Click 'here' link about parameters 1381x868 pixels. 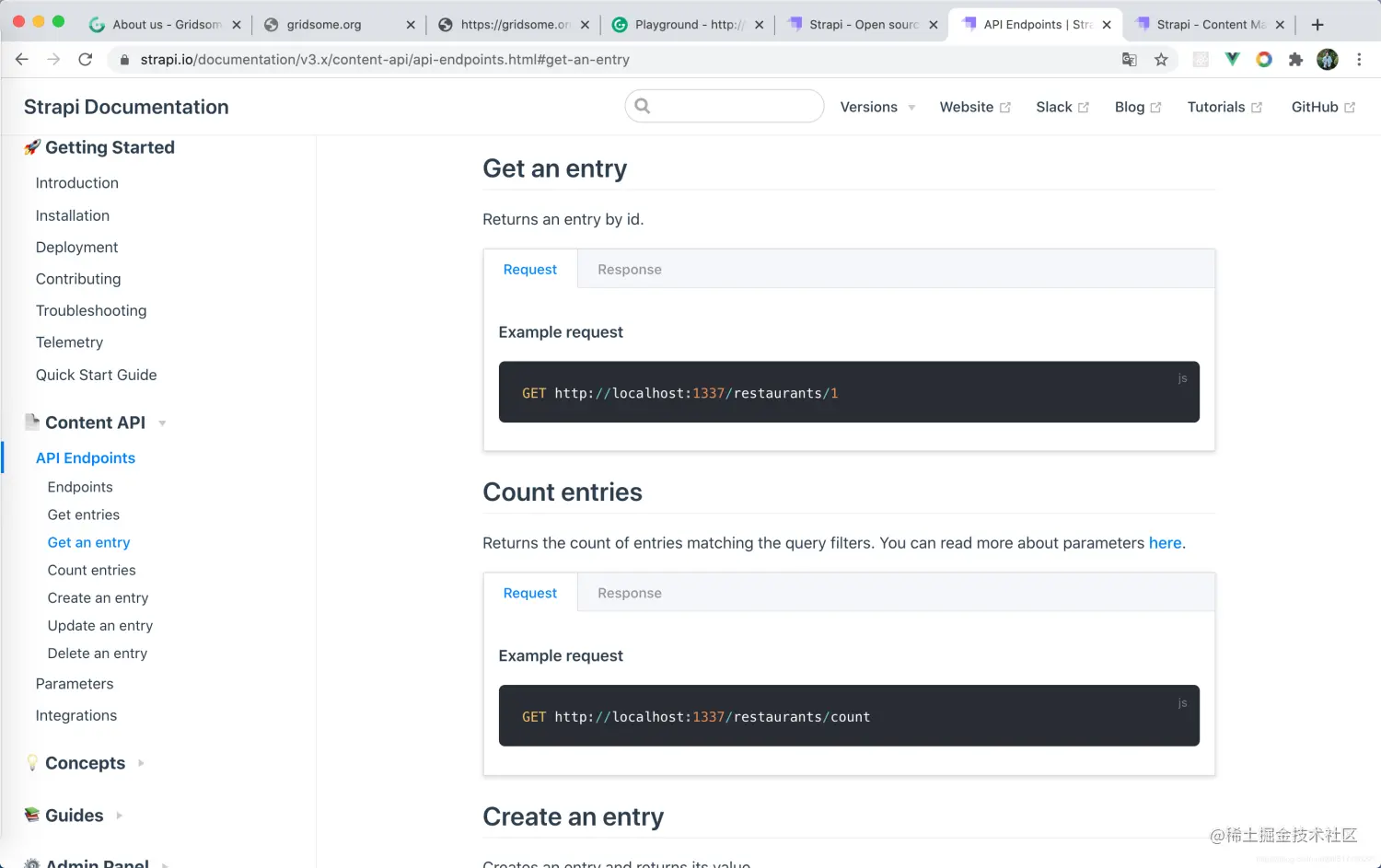click(1165, 543)
